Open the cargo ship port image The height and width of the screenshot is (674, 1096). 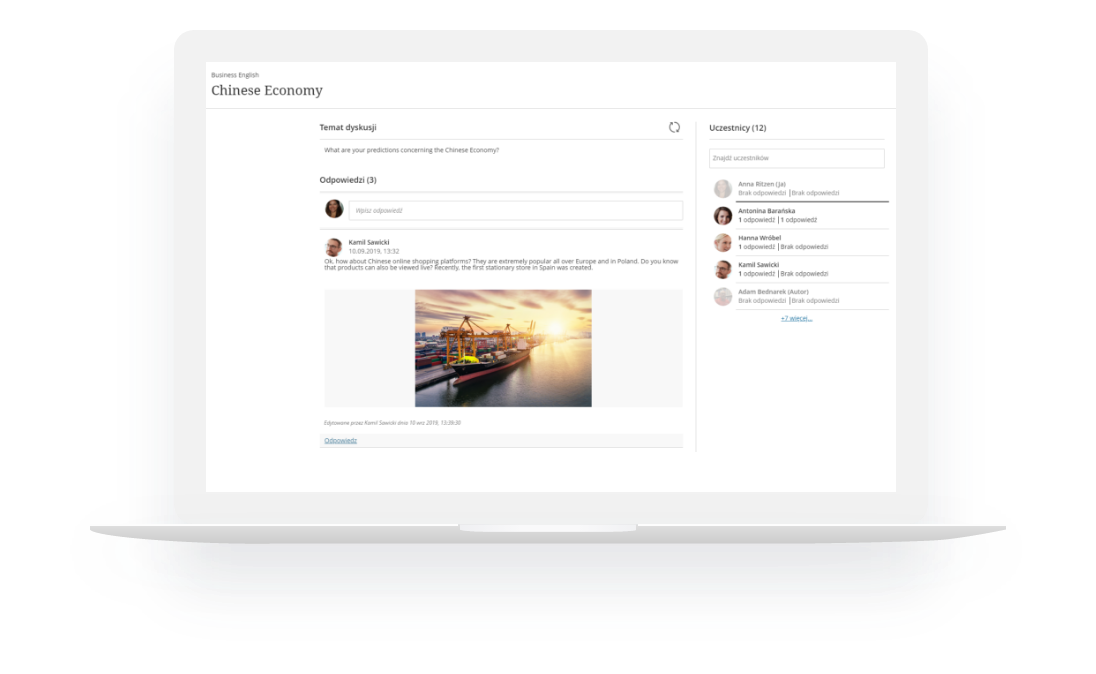tap(503, 348)
